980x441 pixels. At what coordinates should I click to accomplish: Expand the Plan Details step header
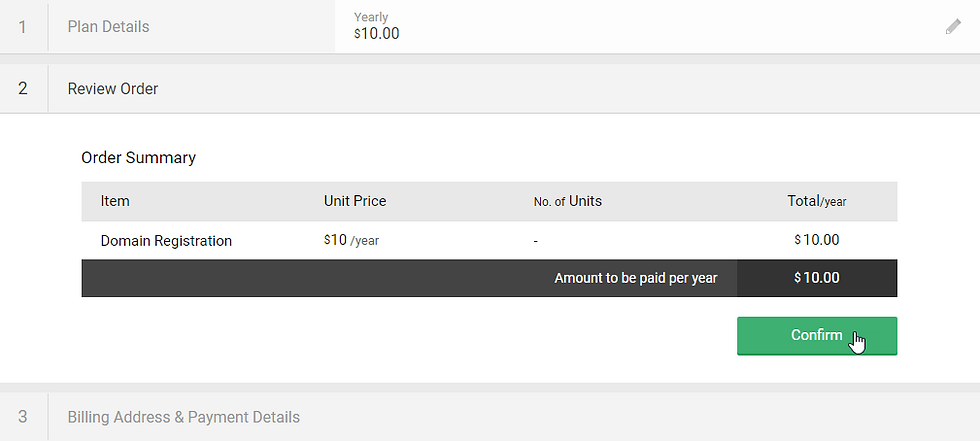[108, 27]
